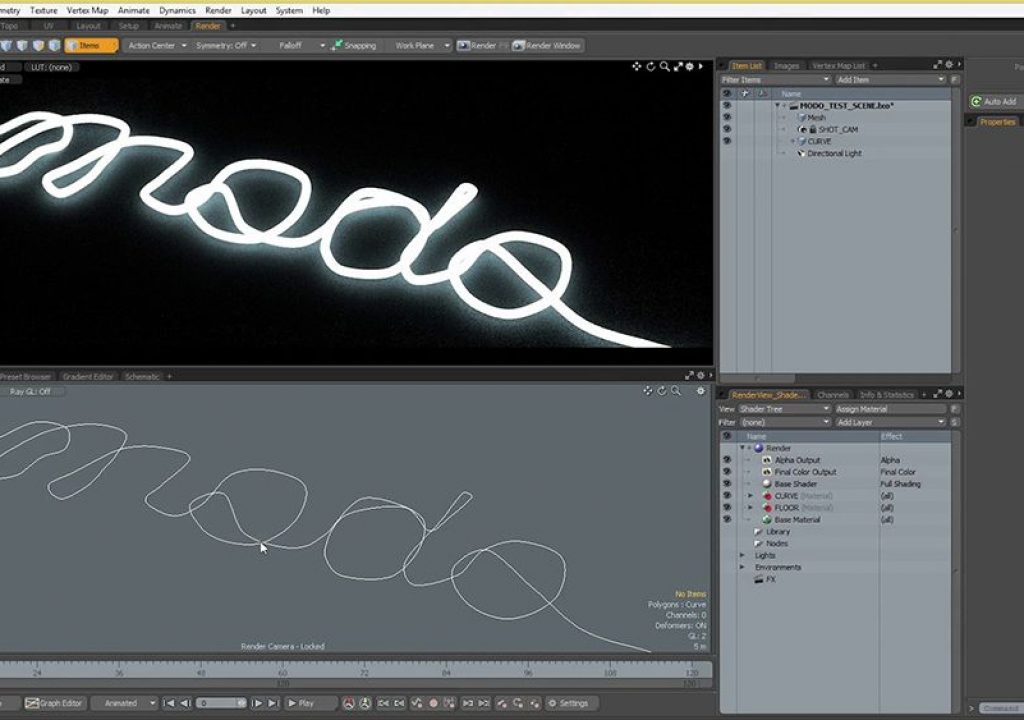The width and height of the screenshot is (1024, 720).
Task: Click the Item List panel maximize icon
Action: point(938,64)
